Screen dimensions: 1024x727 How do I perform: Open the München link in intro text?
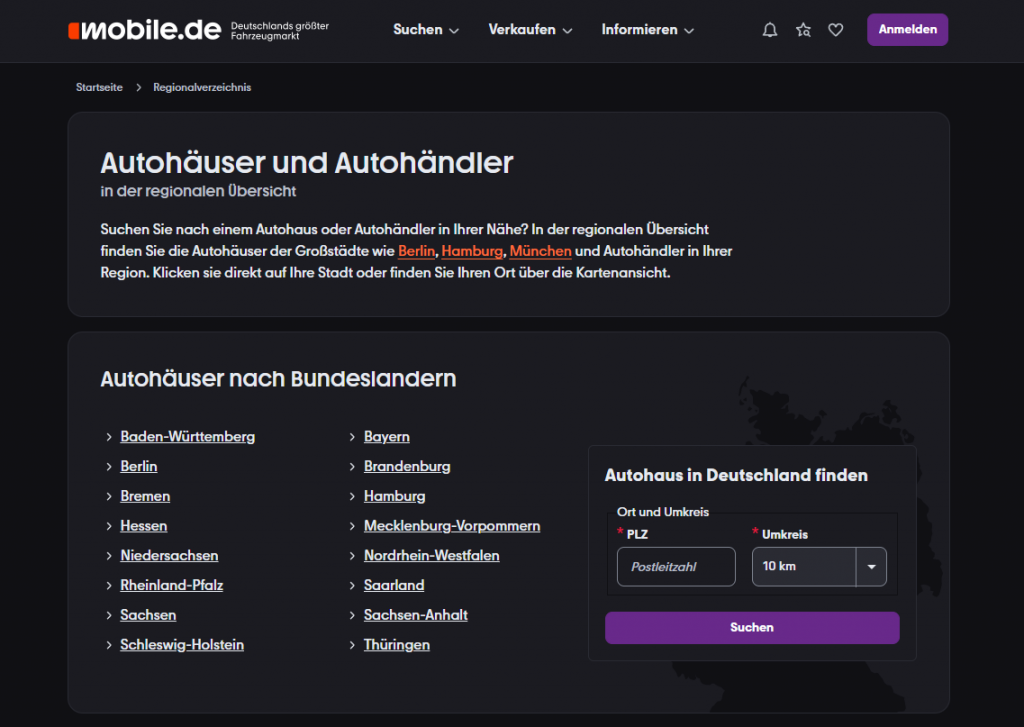click(x=540, y=251)
